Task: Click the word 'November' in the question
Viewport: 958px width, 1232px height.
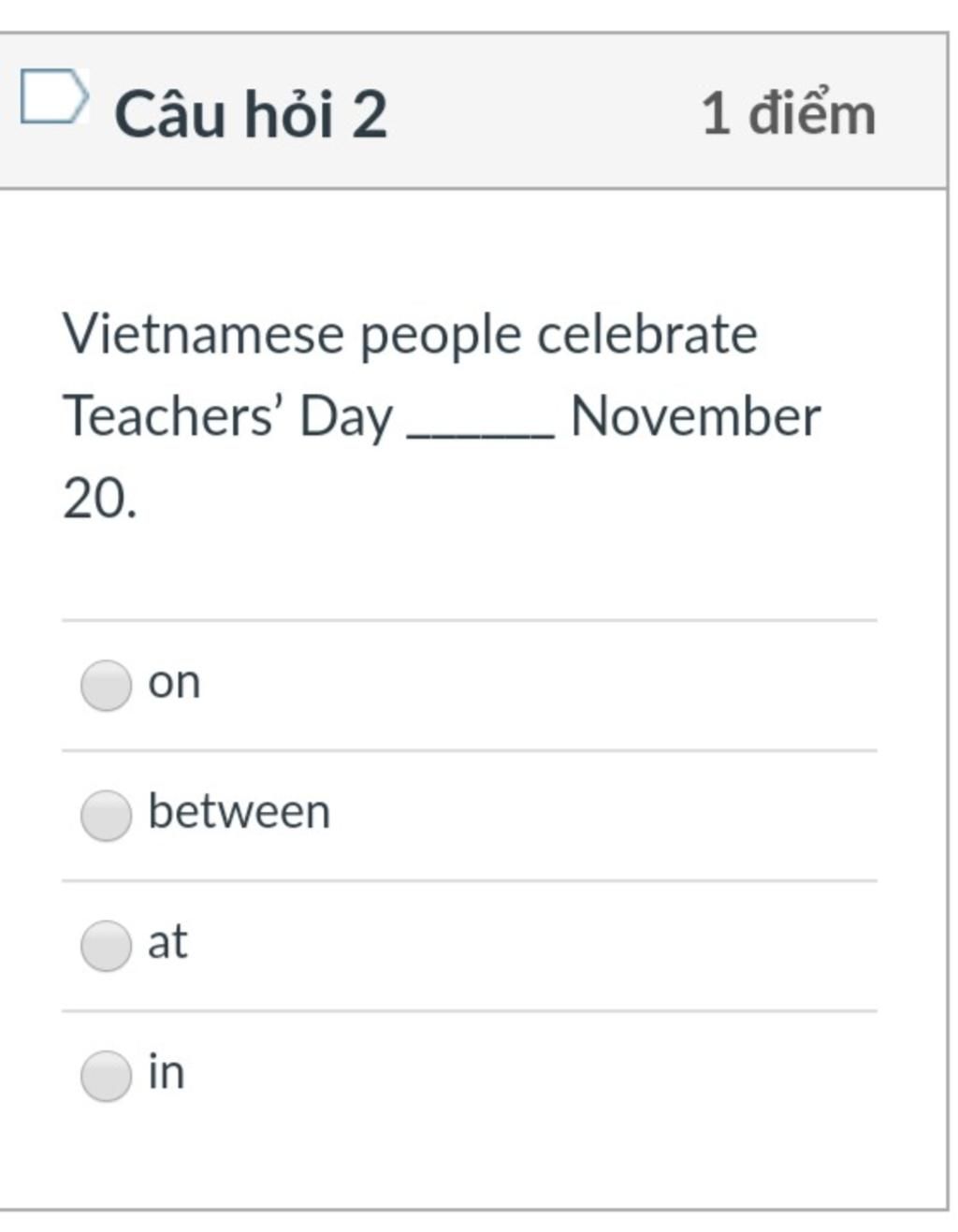Action: tap(695, 416)
